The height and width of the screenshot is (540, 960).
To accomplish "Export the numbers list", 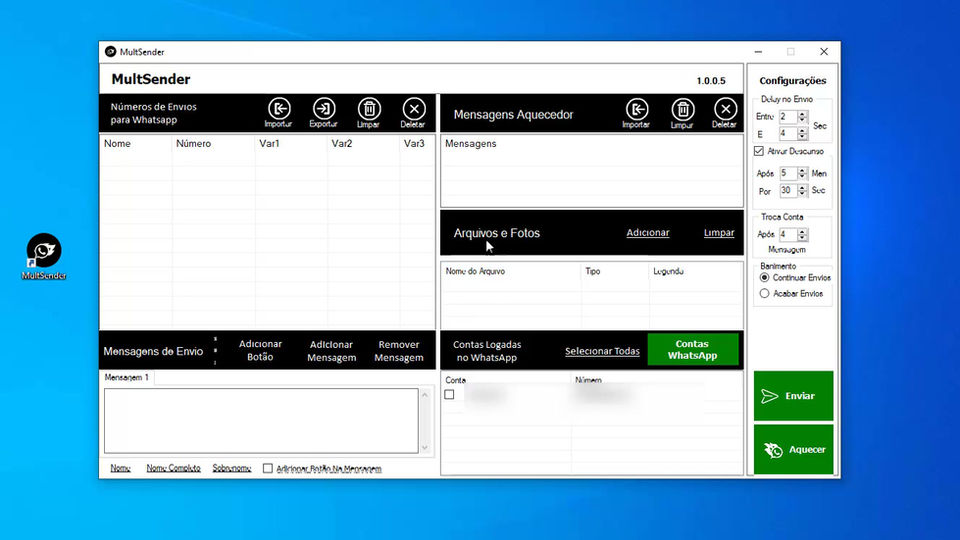I will click(x=323, y=113).
